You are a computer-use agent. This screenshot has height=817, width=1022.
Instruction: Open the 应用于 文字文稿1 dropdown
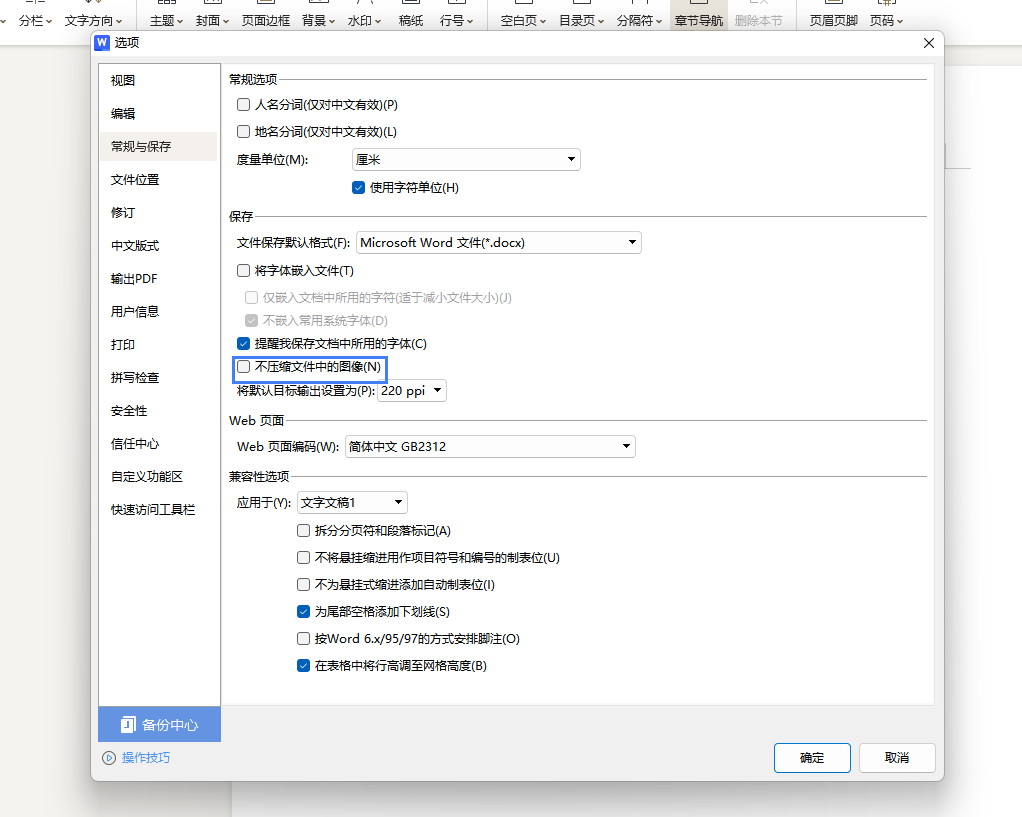pyautogui.click(x=352, y=503)
